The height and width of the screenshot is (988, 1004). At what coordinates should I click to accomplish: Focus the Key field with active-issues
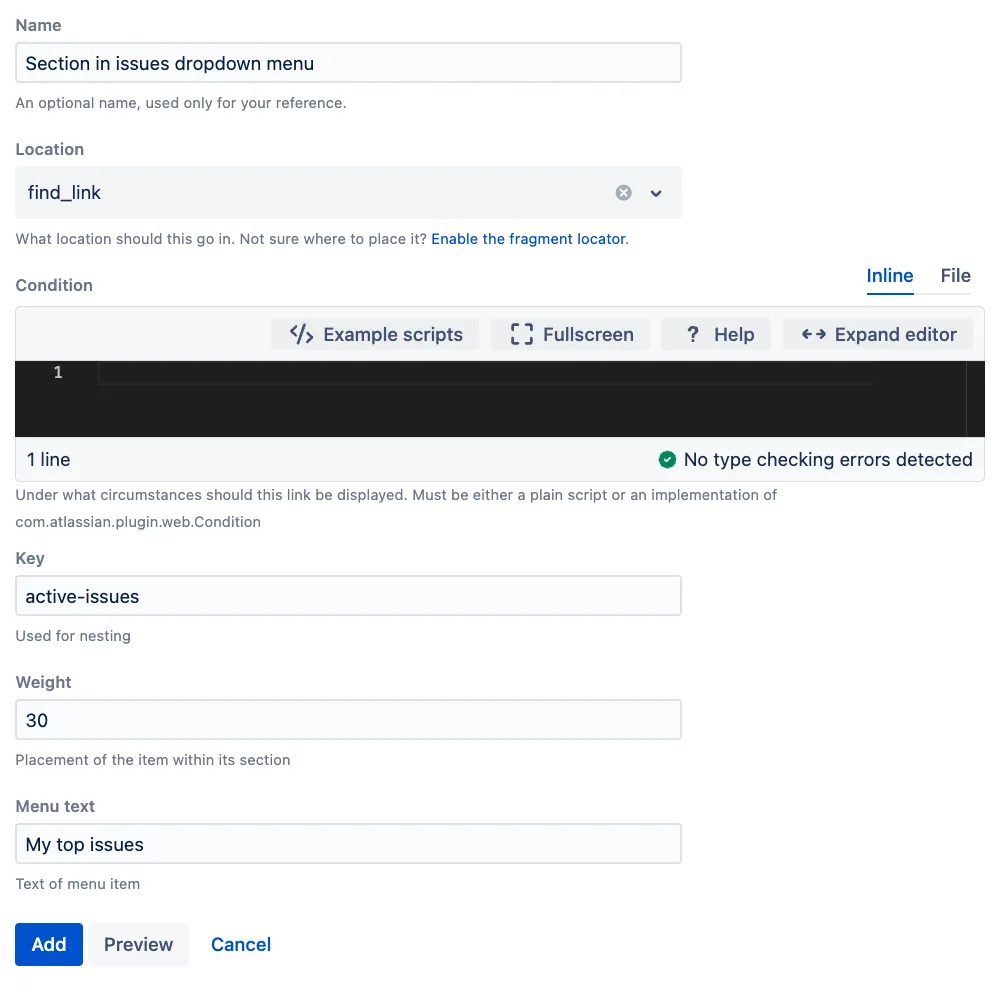click(348, 595)
